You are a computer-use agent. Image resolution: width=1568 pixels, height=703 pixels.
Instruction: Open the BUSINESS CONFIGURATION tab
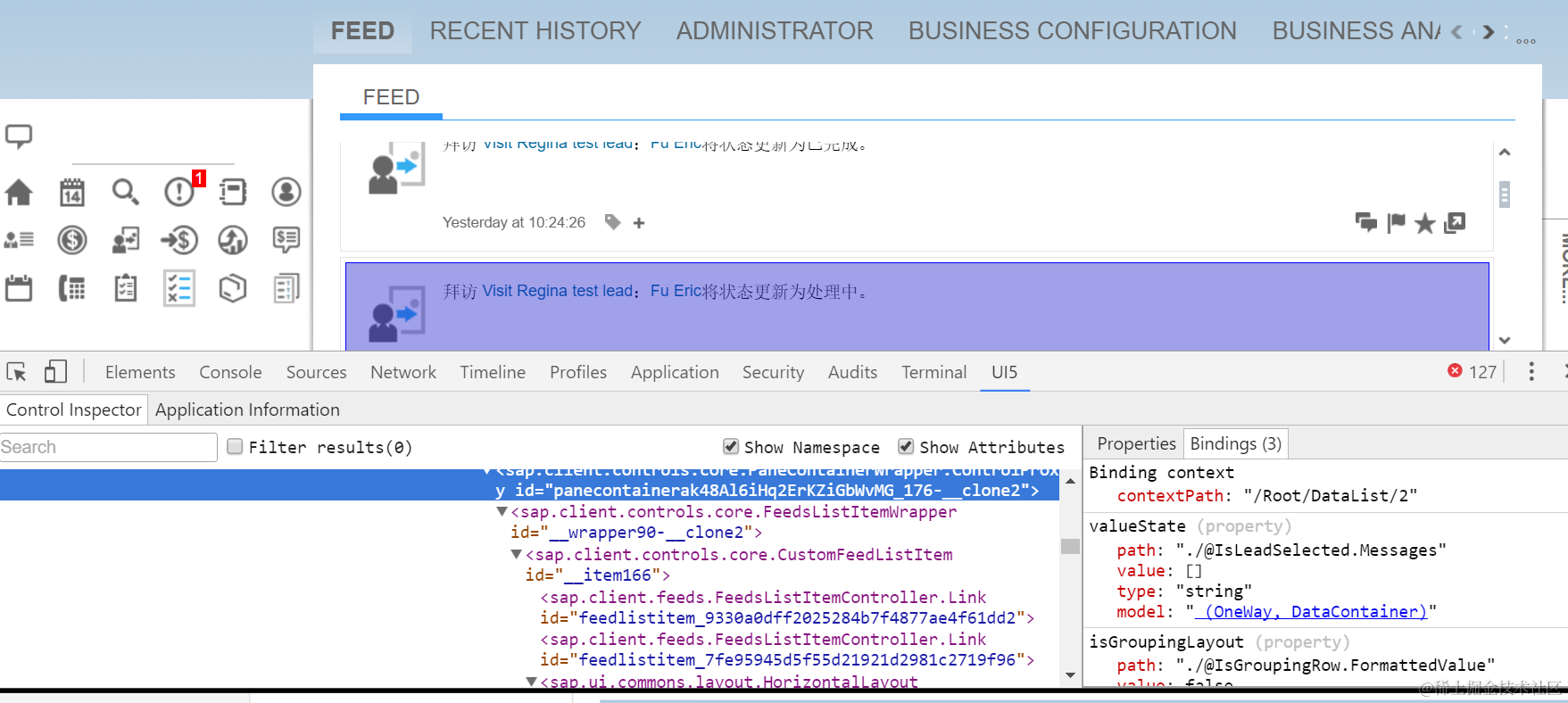(x=1073, y=31)
